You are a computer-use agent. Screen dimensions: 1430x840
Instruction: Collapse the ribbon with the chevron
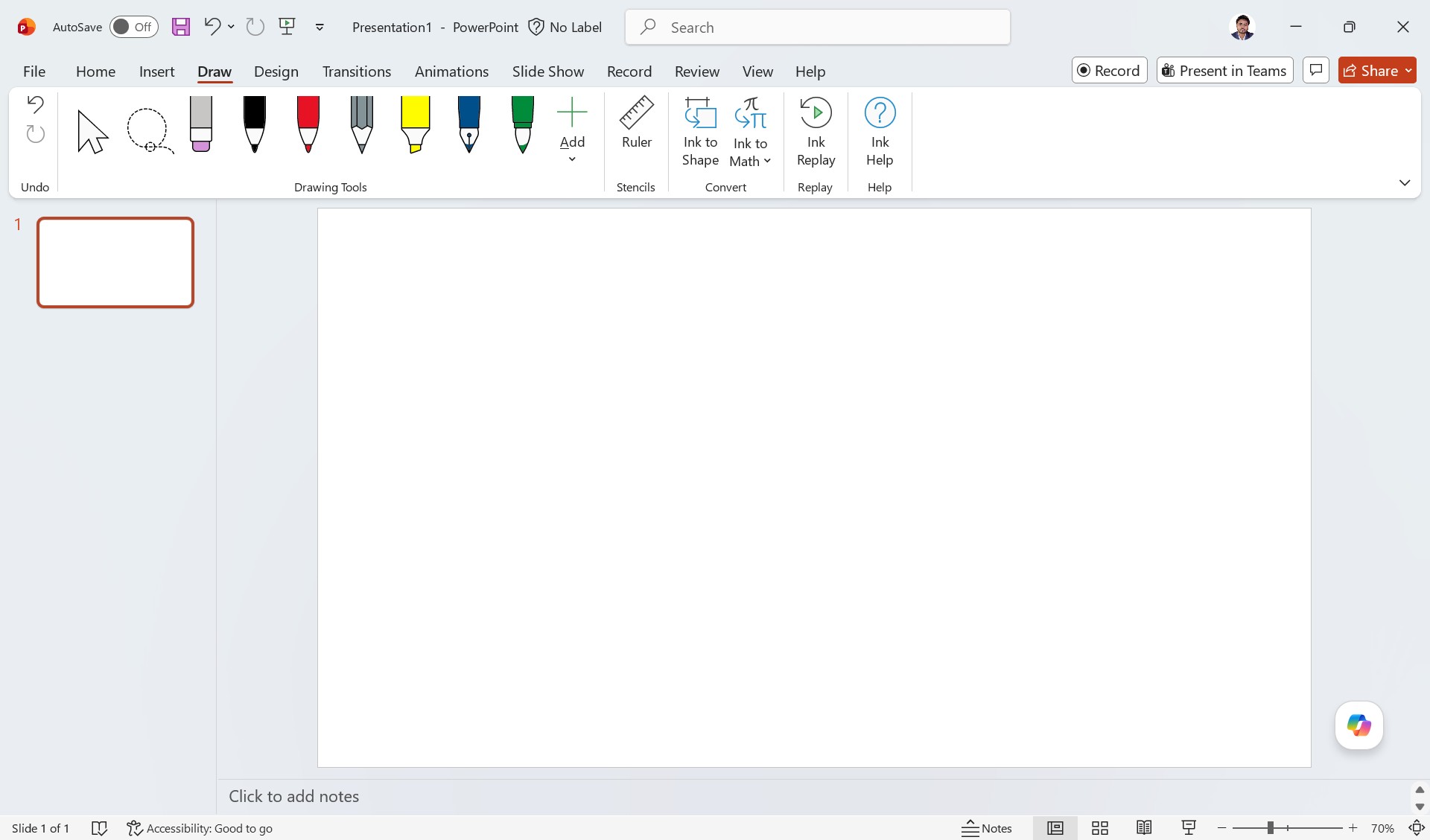coord(1405,182)
